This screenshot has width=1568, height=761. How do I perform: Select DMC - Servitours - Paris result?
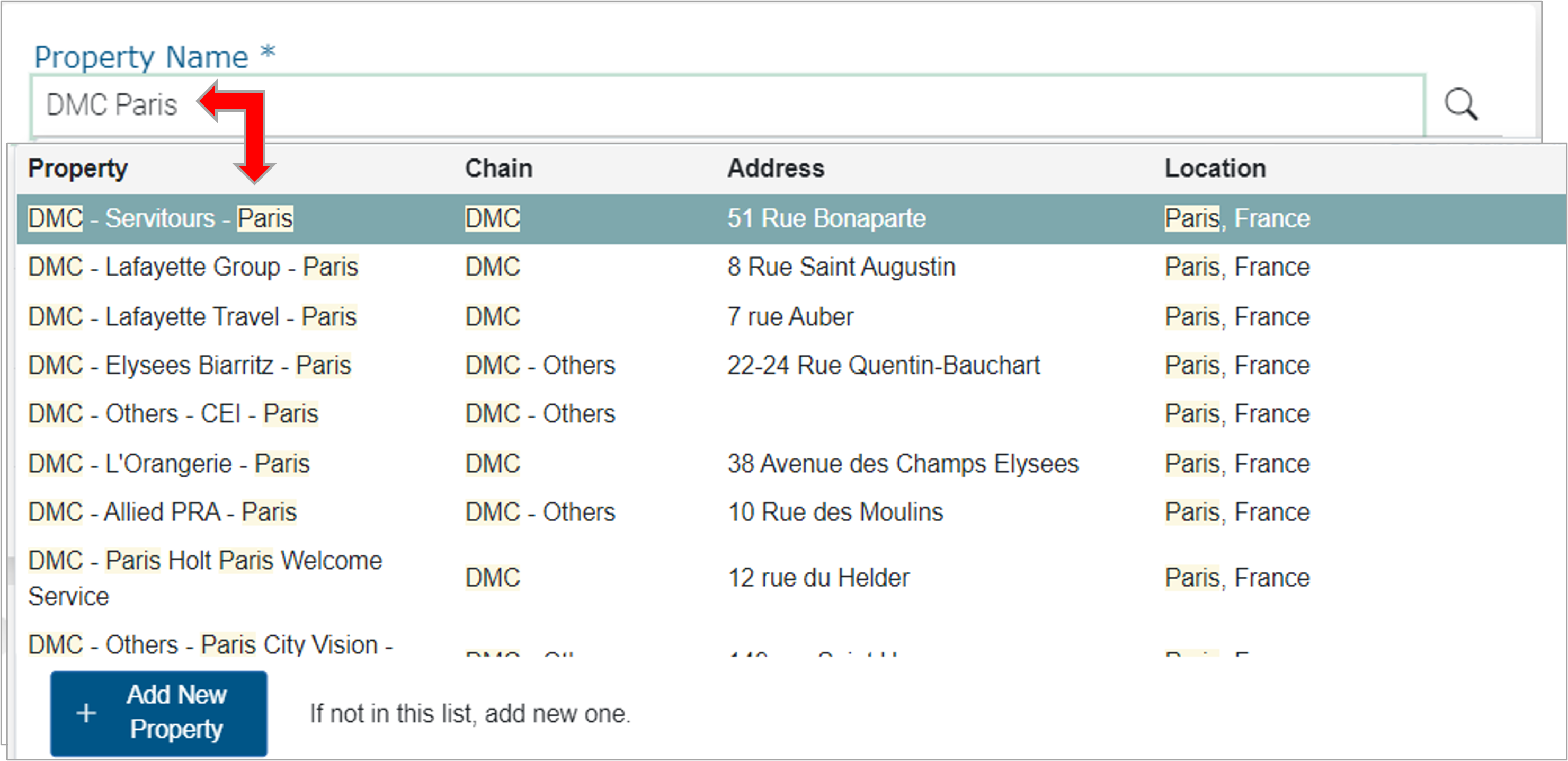[x=161, y=218]
